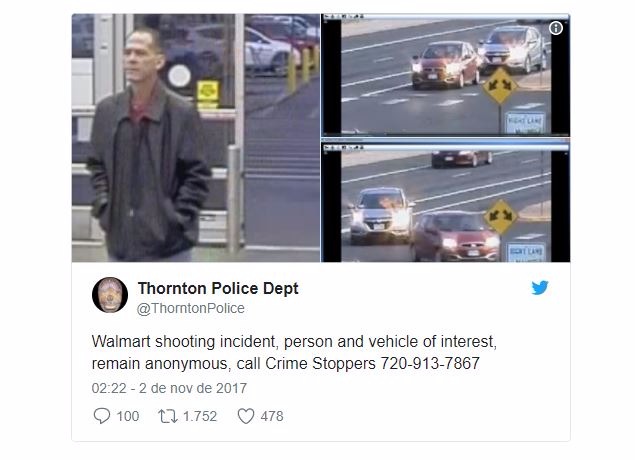Open the image info circle icon
635x460 pixels.
[x=556, y=28]
